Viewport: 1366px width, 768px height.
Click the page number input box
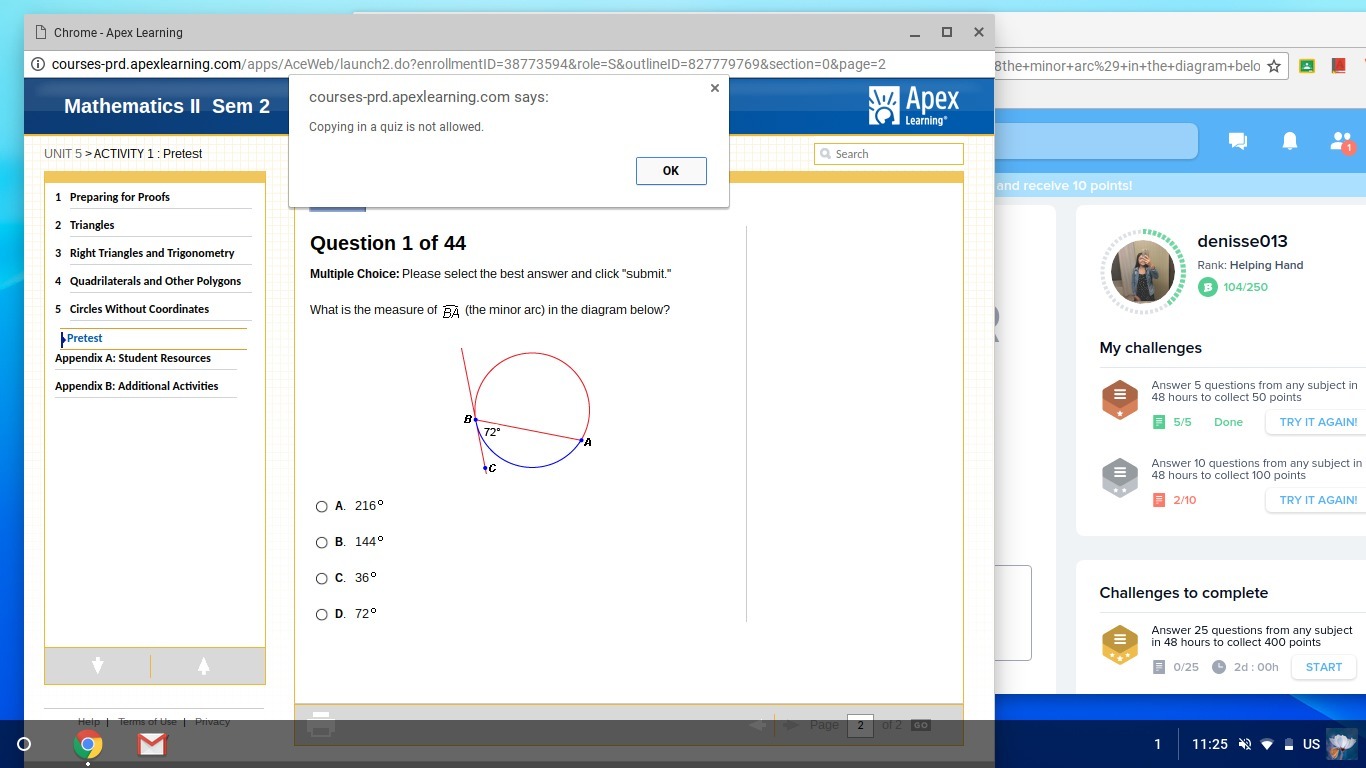click(860, 726)
